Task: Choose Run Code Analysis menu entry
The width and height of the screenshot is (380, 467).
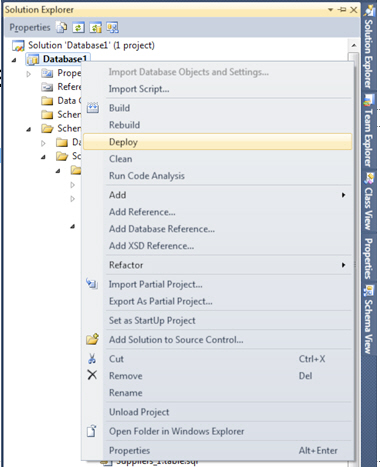Action: 147,176
